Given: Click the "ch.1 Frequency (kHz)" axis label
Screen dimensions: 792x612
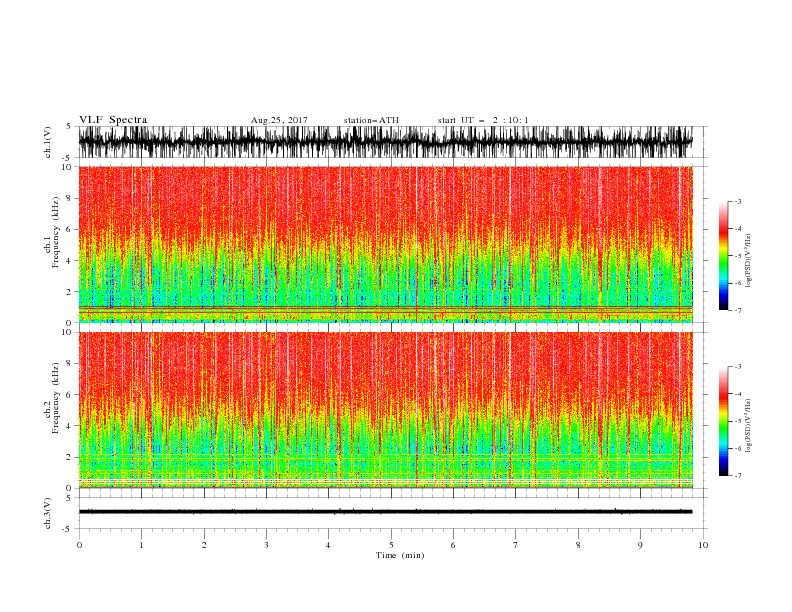Looking at the screenshot, I should pos(52,231).
